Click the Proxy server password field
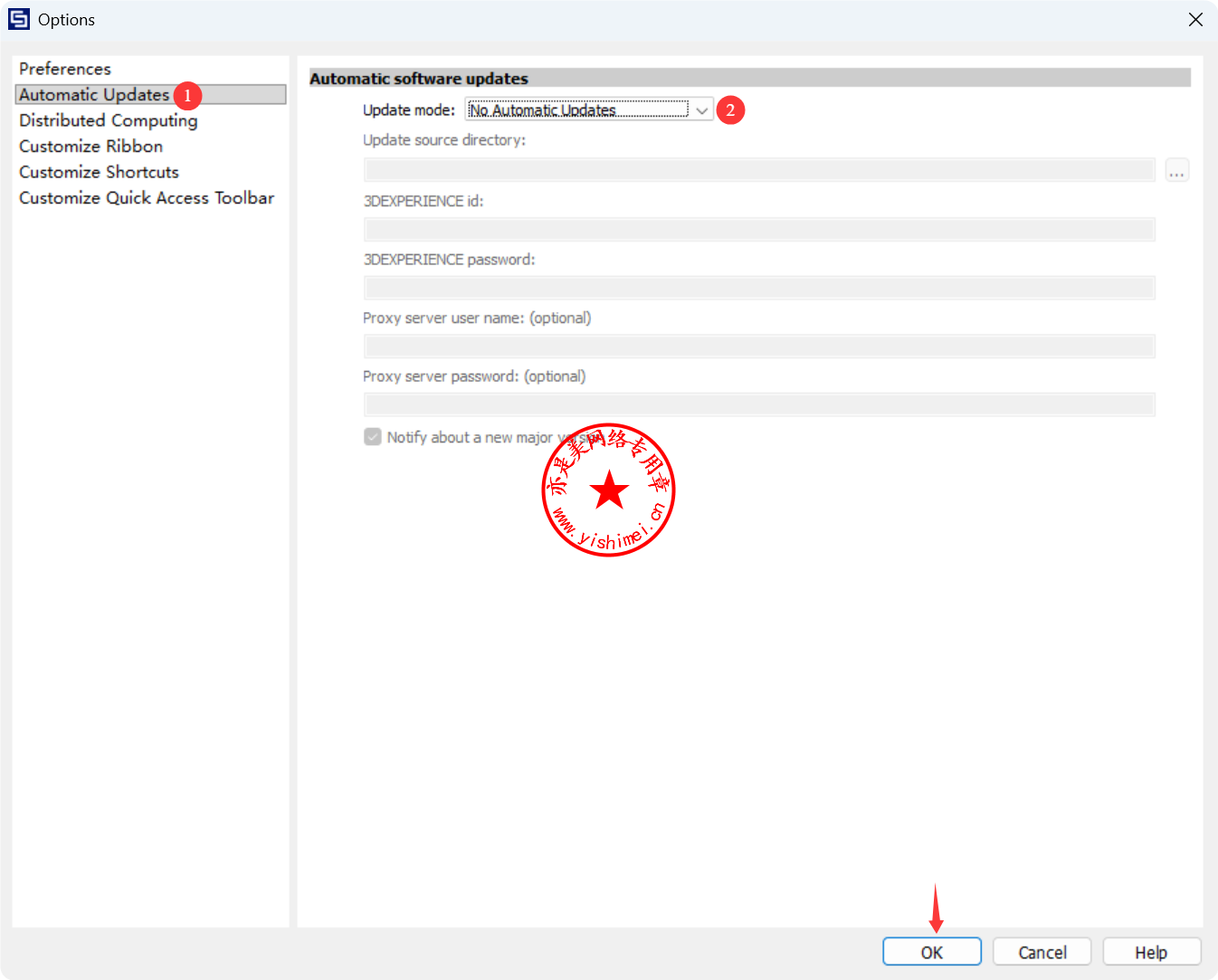This screenshot has width=1218, height=980. pyautogui.click(x=758, y=404)
